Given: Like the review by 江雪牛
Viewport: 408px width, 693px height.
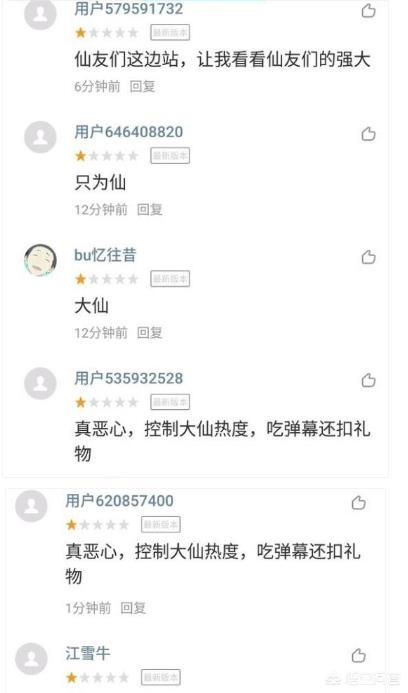Looking at the screenshot, I should 358,655.
